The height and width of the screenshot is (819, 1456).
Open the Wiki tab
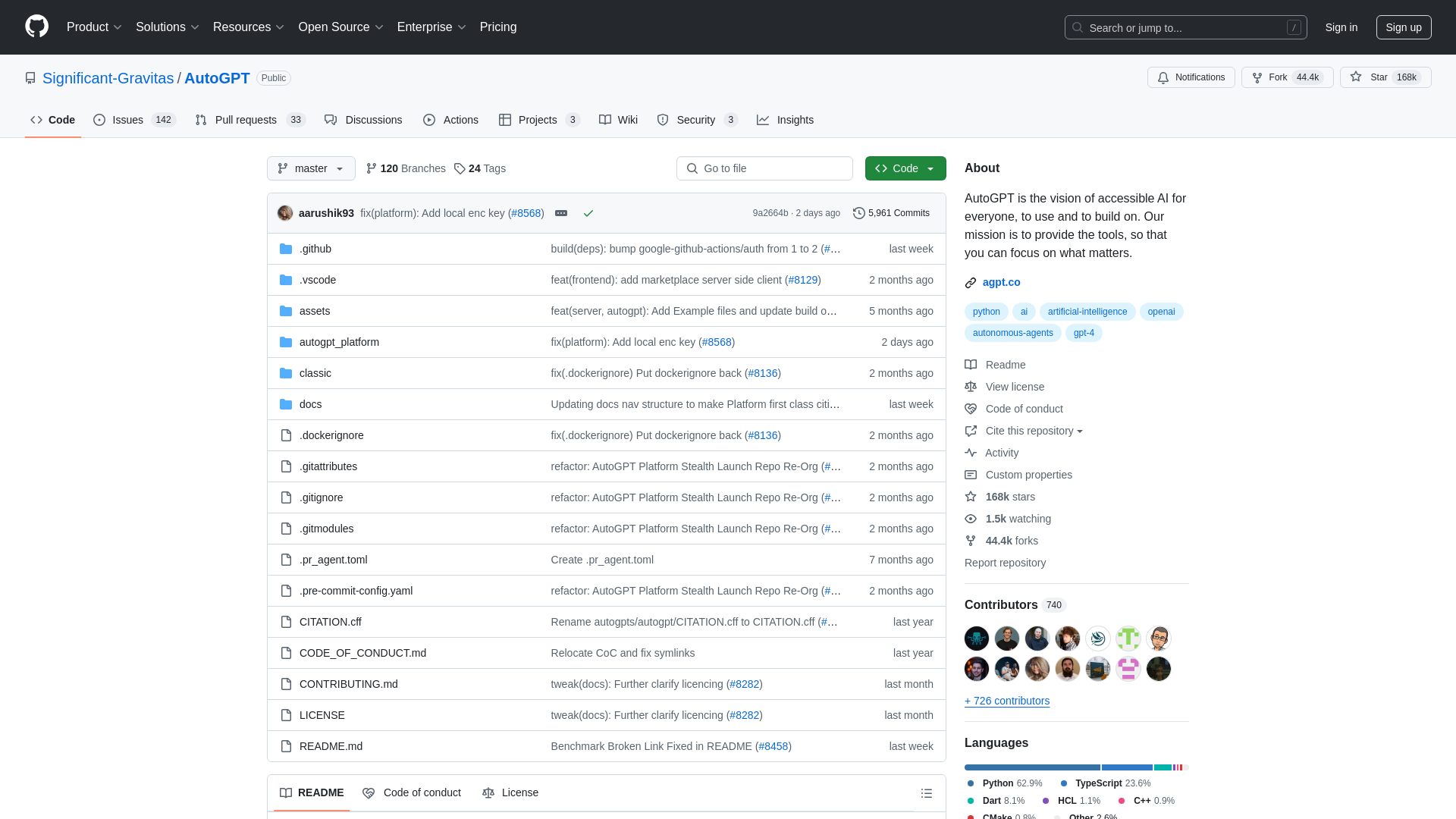(618, 120)
